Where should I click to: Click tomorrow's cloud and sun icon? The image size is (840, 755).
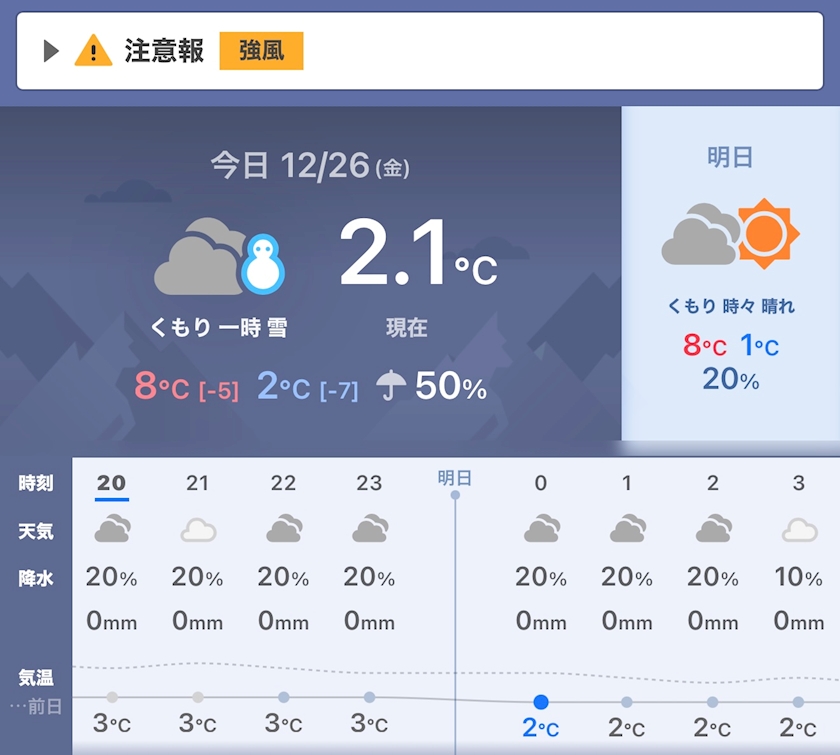tap(730, 235)
